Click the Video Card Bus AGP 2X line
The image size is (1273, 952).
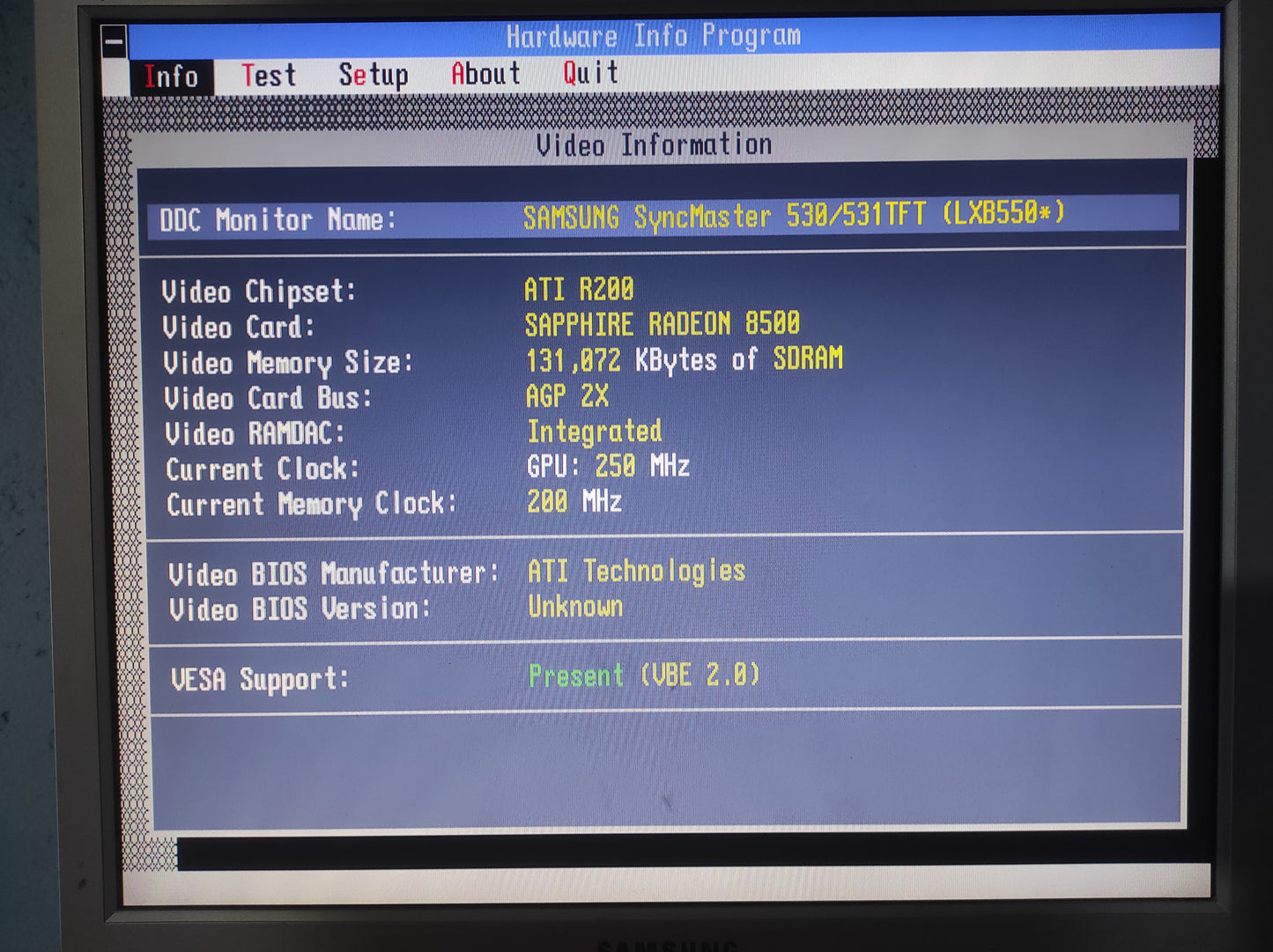[x=567, y=396]
